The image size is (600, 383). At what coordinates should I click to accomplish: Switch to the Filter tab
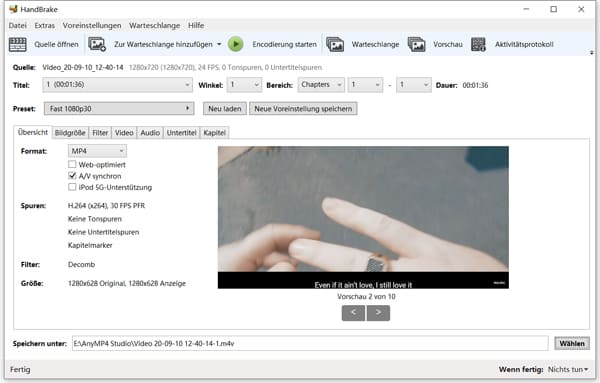(x=100, y=133)
